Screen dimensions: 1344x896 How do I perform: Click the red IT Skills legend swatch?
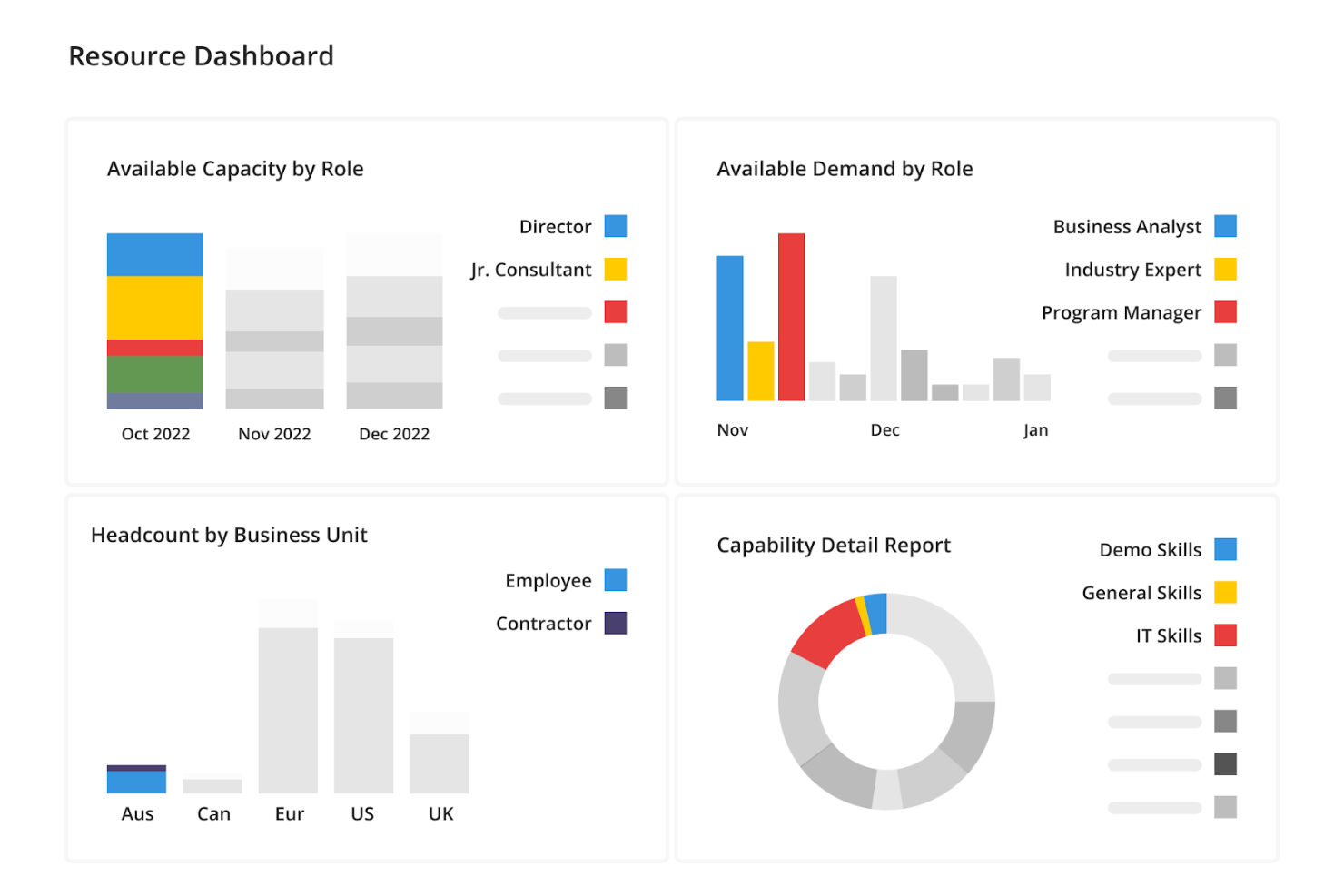point(1225,635)
